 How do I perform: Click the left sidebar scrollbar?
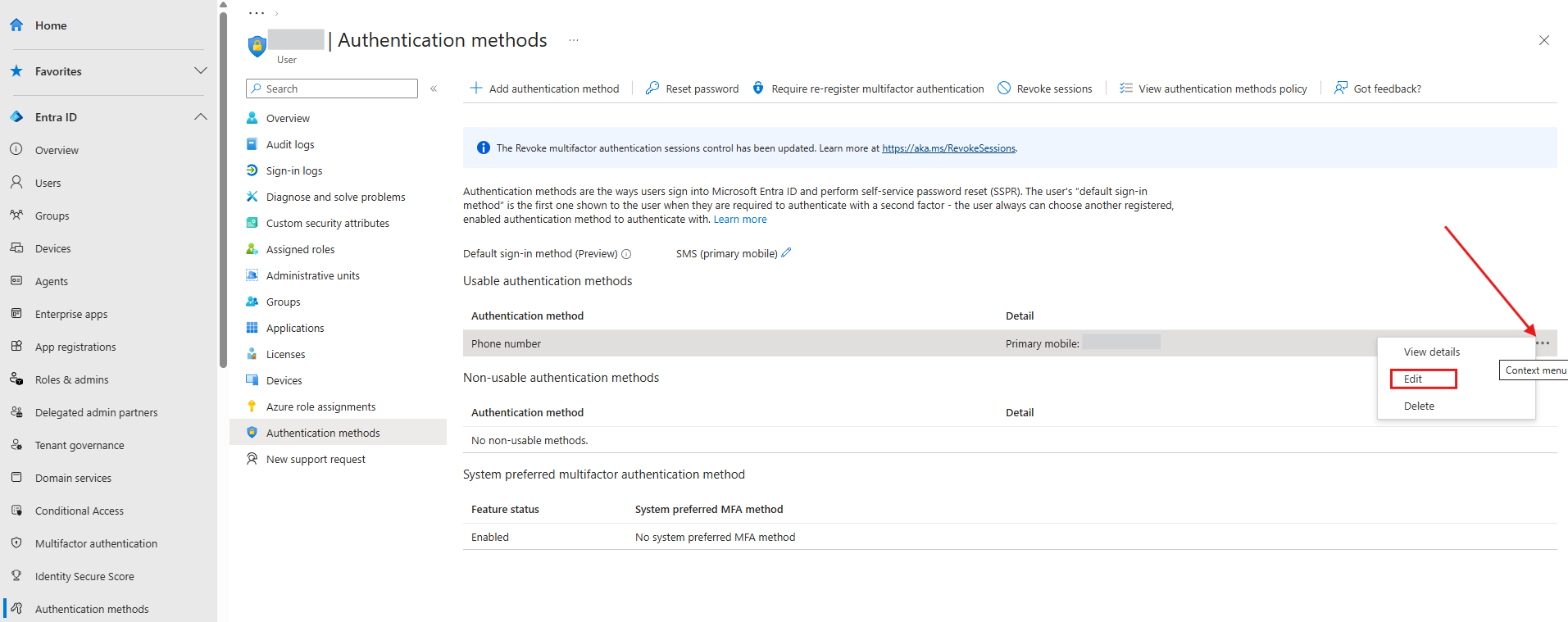click(223, 190)
